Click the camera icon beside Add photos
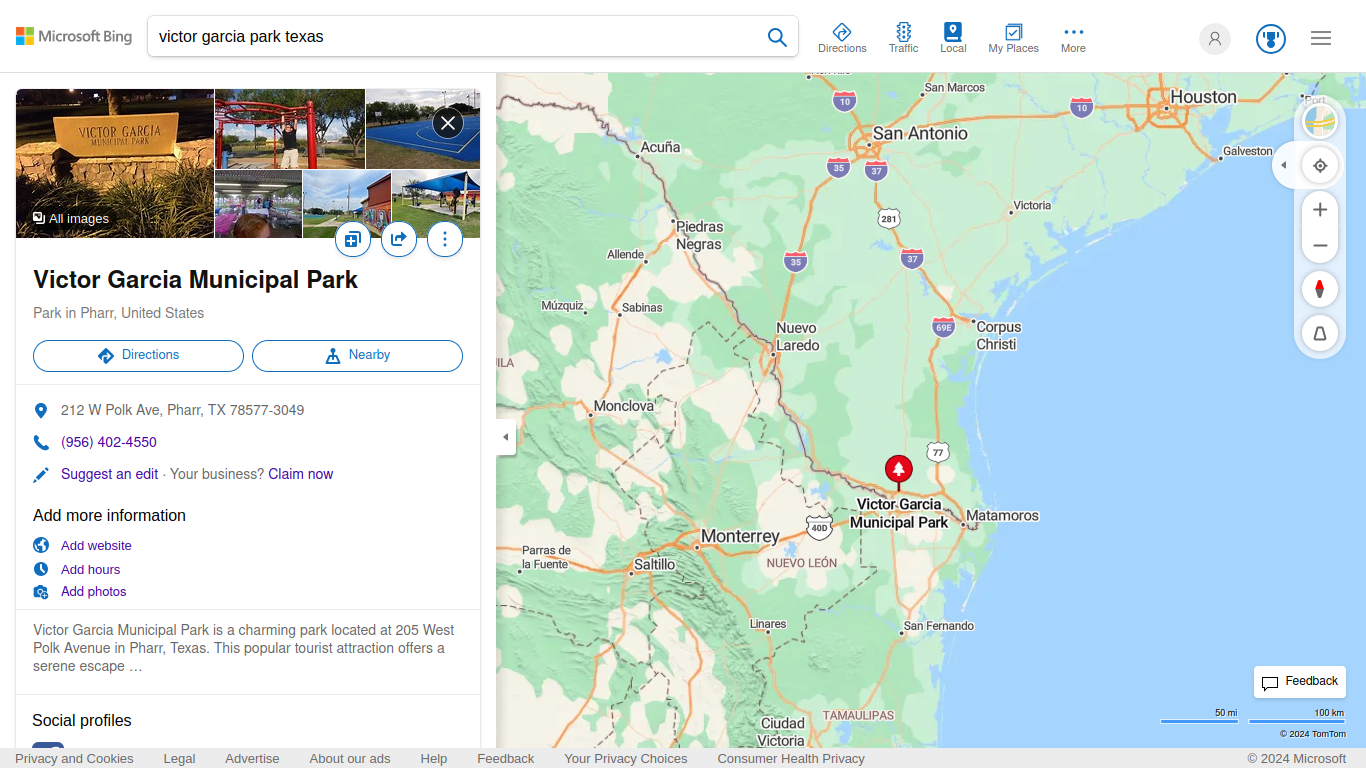Viewport: 1366px width, 768px height. (41, 592)
